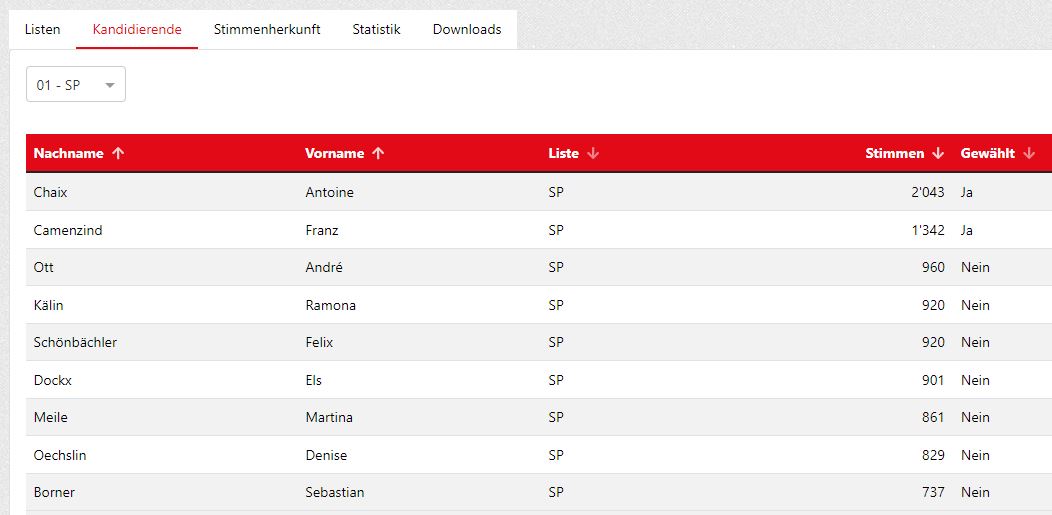Select vote count 1'342
Viewport: 1052px width, 515px height.
(x=928, y=230)
